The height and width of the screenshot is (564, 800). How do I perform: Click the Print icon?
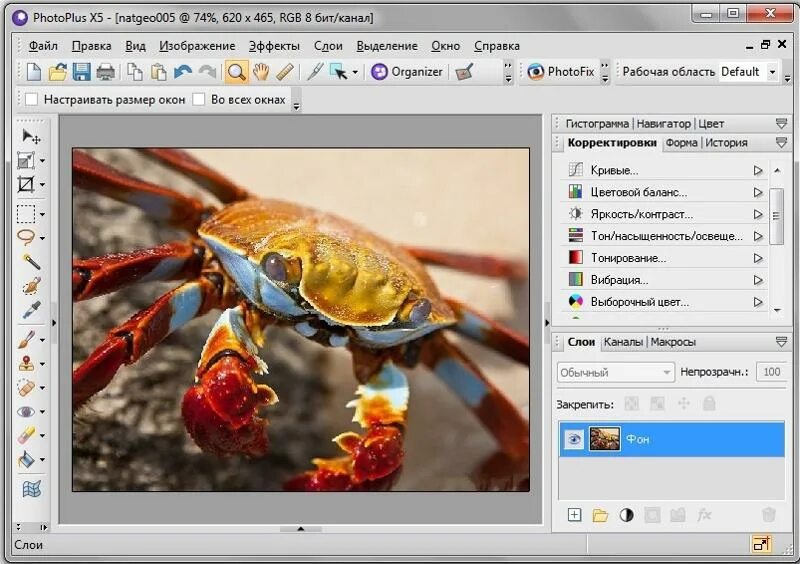point(106,72)
